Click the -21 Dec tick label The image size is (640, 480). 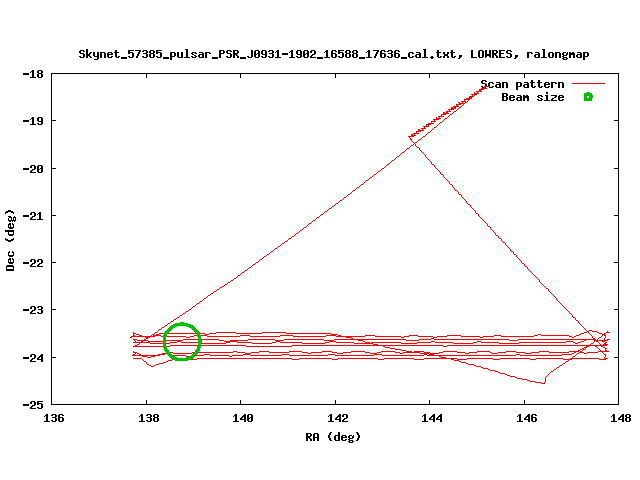[33, 216]
